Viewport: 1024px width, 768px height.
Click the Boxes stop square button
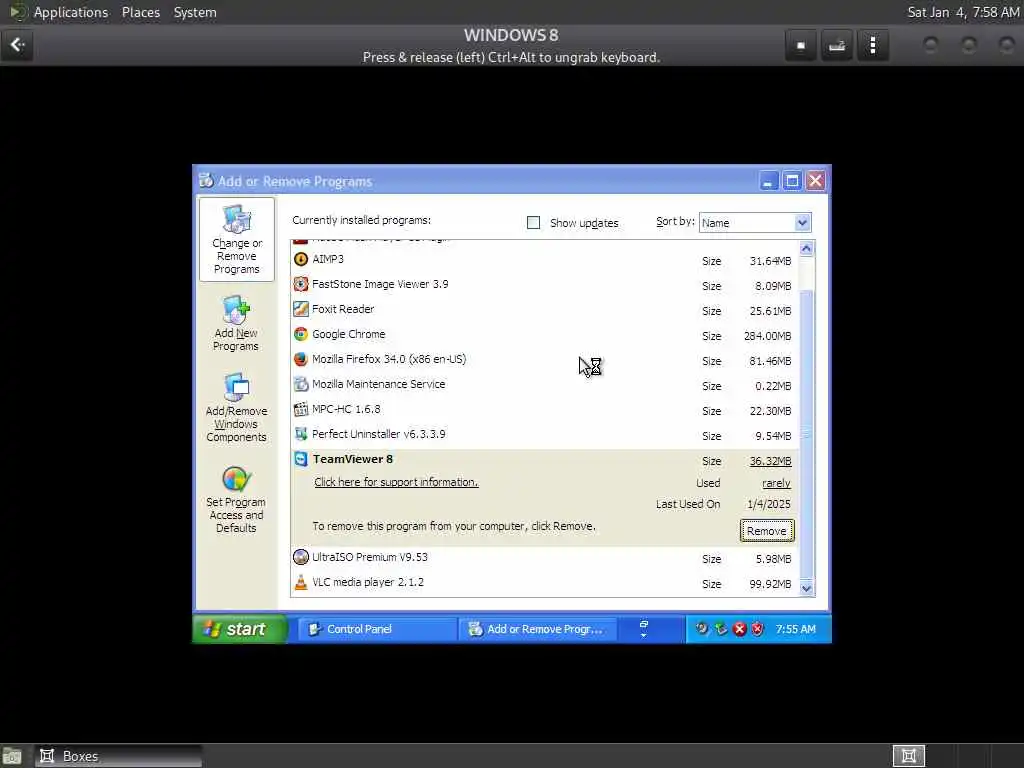coord(801,45)
